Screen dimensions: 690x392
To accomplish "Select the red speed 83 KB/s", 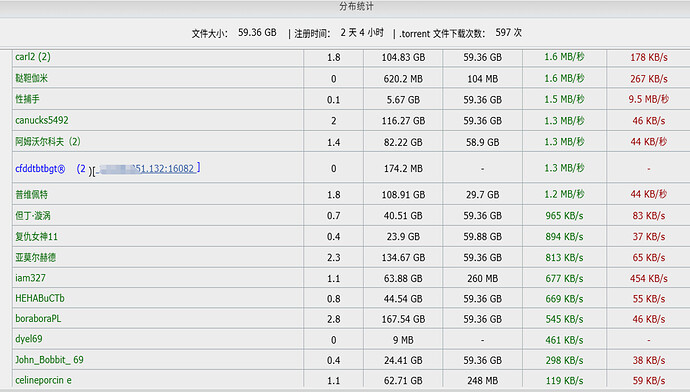I will click(x=649, y=216).
